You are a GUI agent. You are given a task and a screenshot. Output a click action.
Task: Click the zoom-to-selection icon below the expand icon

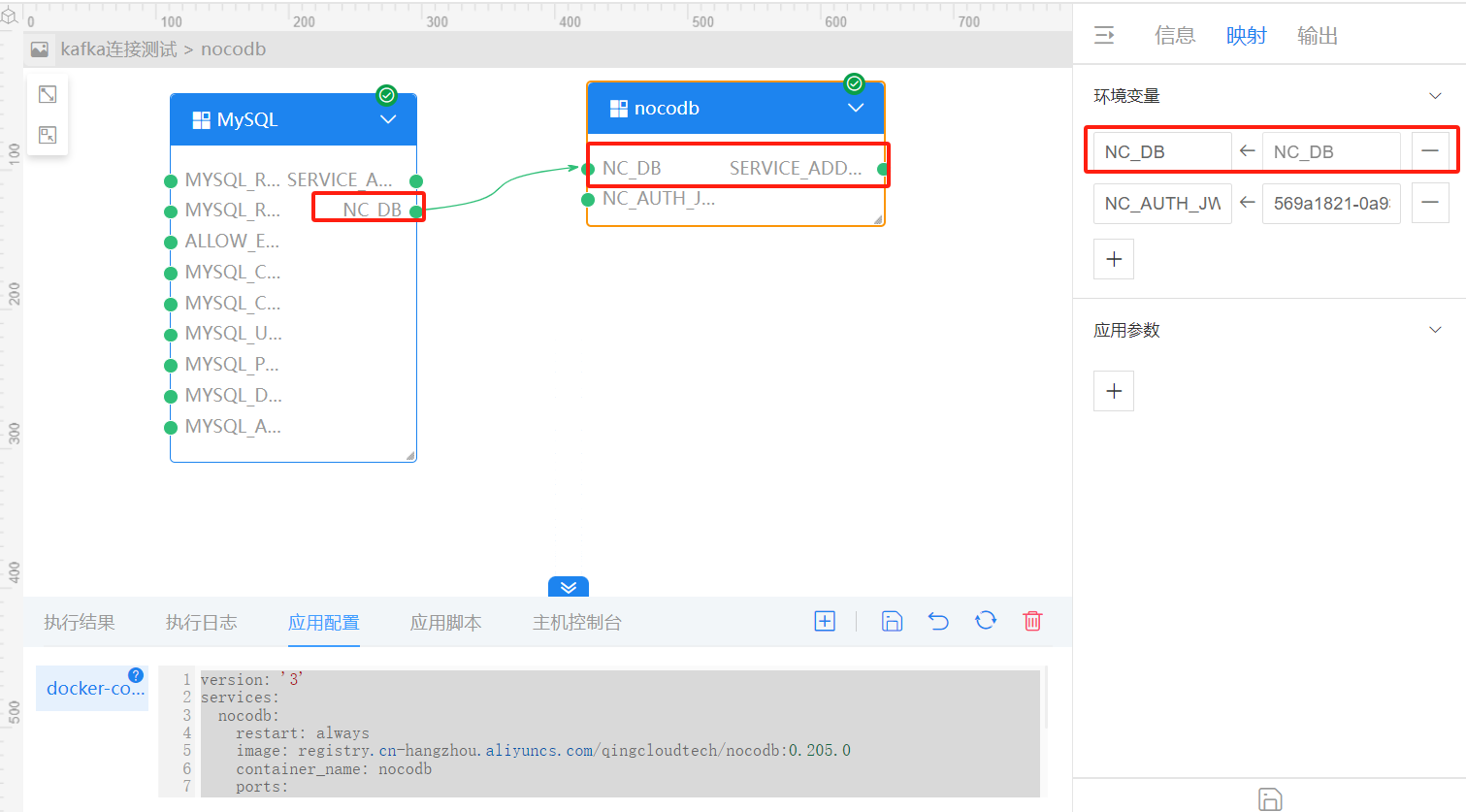pos(48,135)
